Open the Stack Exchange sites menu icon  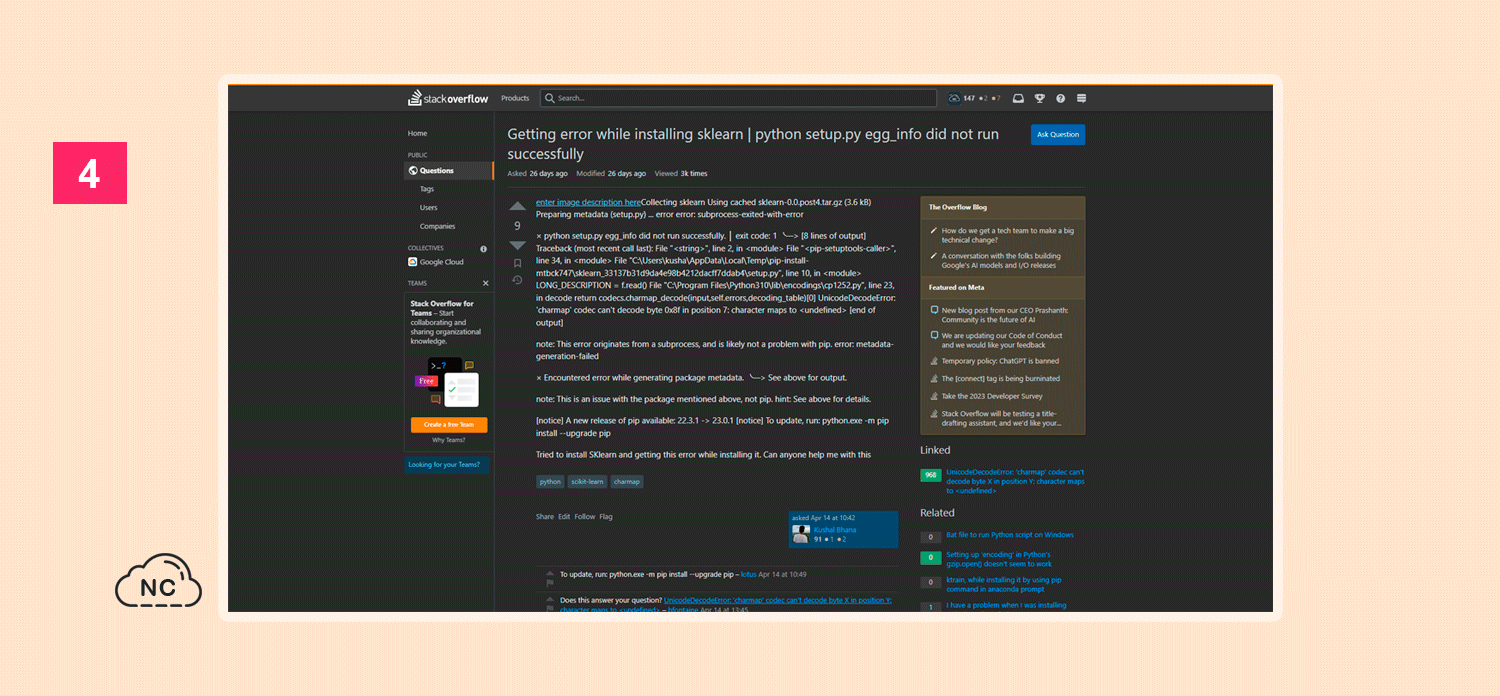1081,98
